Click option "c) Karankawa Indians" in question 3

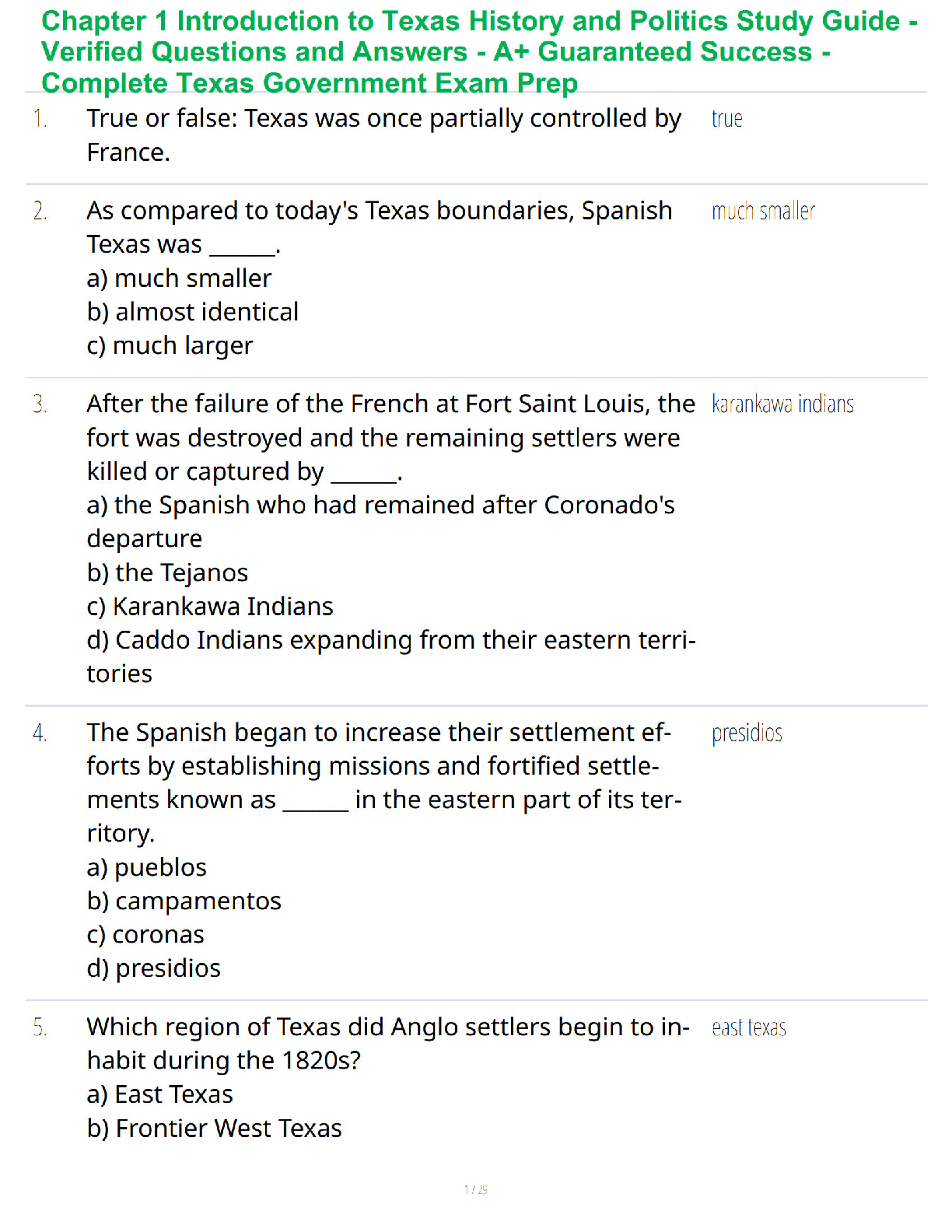pos(210,607)
